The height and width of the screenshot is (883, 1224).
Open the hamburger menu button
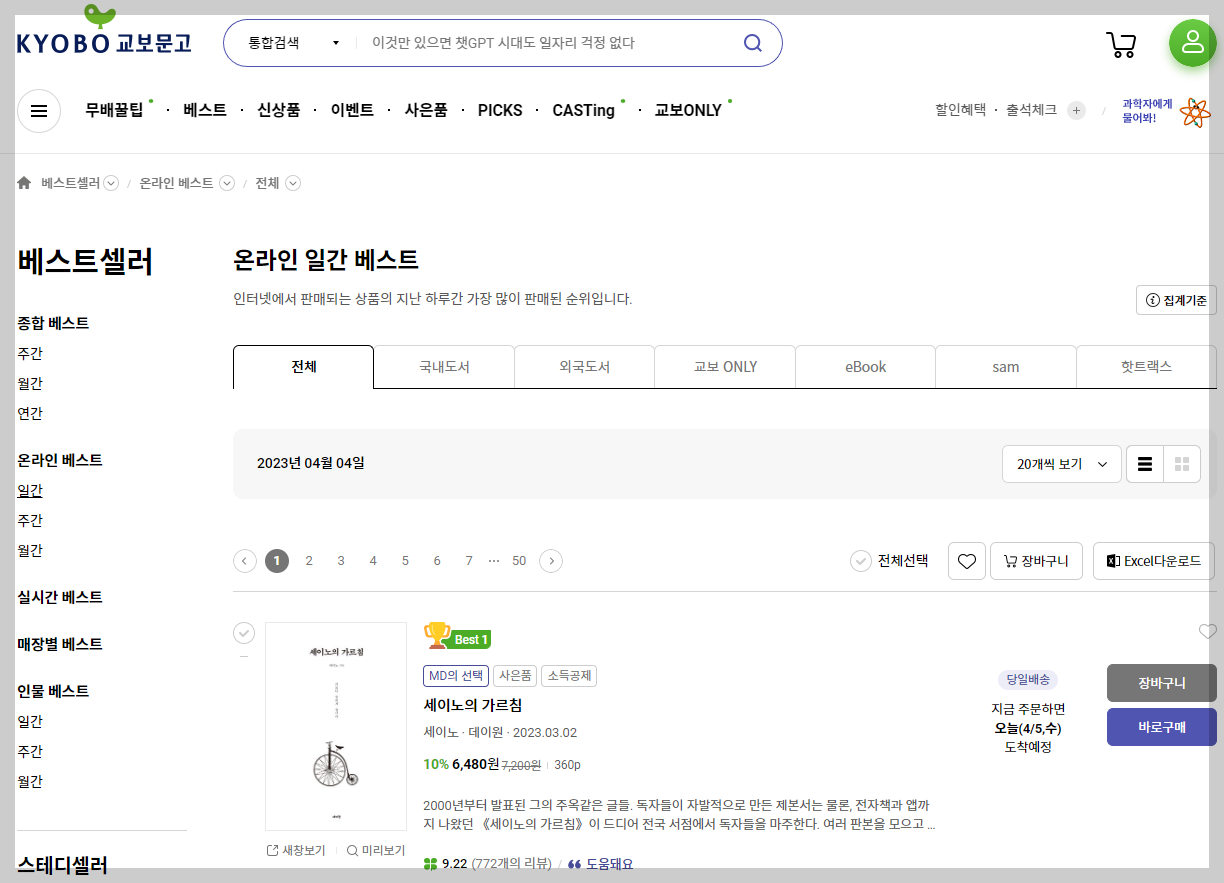point(39,111)
